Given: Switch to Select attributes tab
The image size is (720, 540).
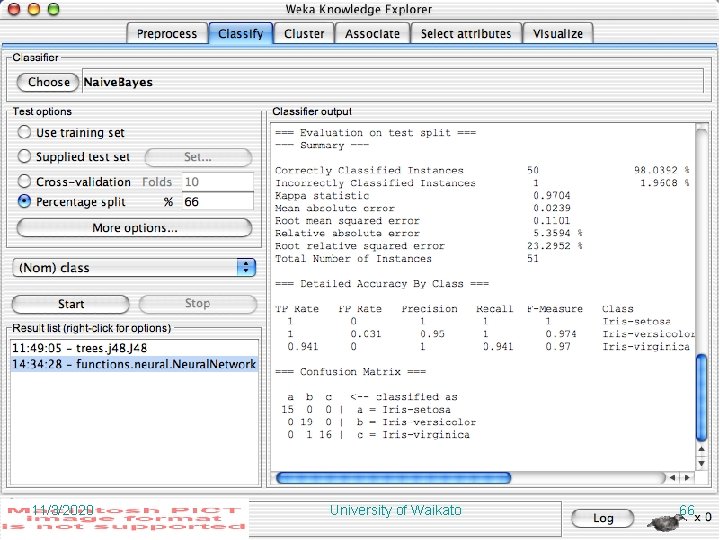Looking at the screenshot, I should pyautogui.click(x=466, y=34).
